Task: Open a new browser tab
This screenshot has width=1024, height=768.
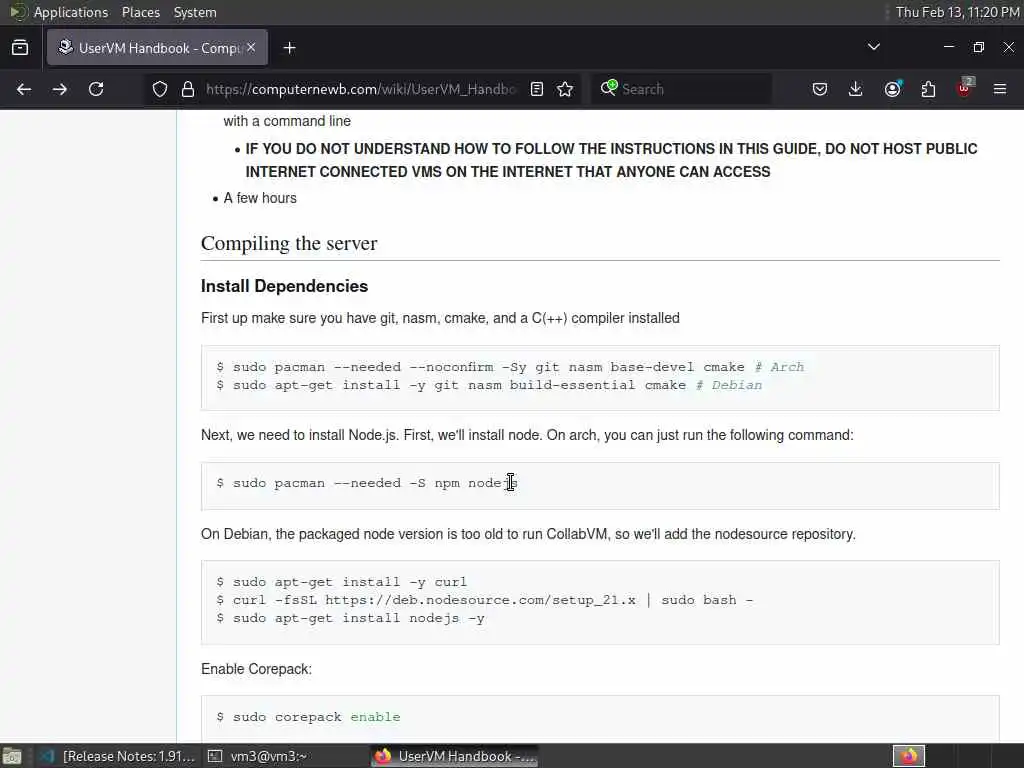Action: pyautogui.click(x=290, y=48)
